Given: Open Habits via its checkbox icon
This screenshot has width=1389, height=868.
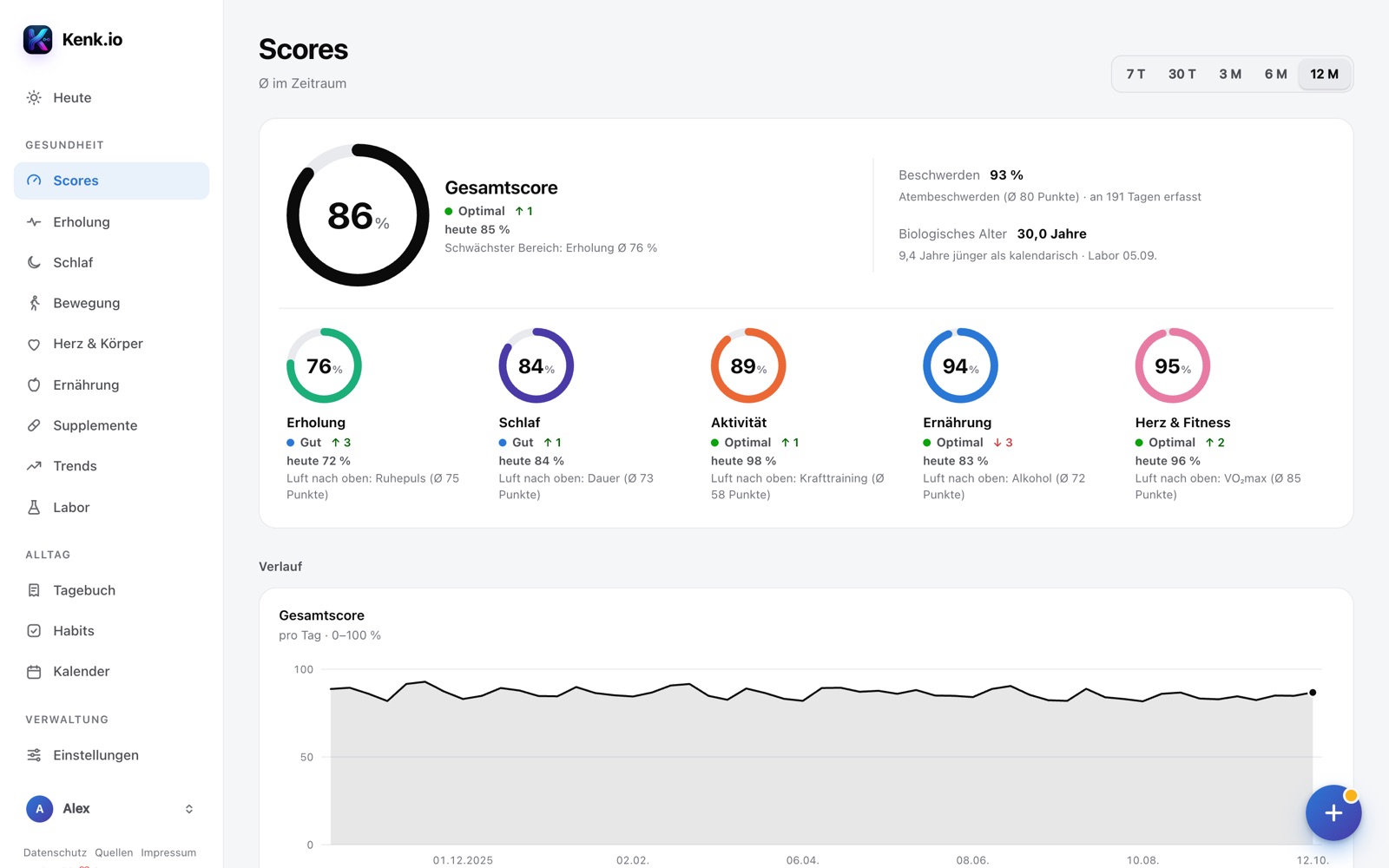Looking at the screenshot, I should [x=34, y=631].
